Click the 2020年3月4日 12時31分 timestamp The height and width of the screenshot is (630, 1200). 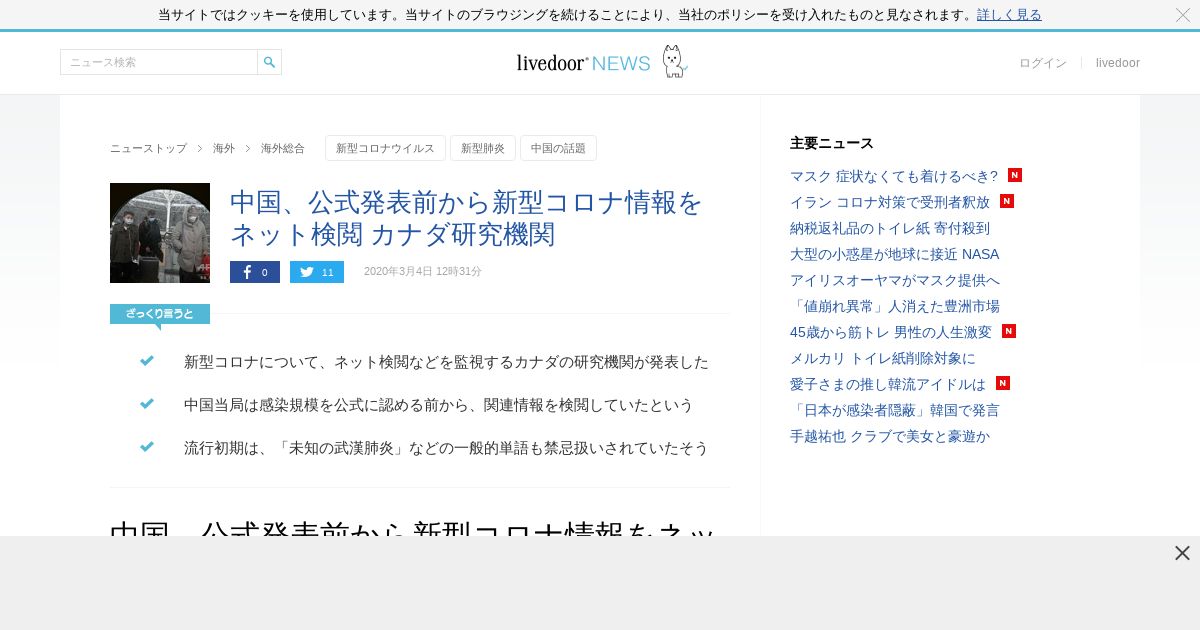coord(423,272)
